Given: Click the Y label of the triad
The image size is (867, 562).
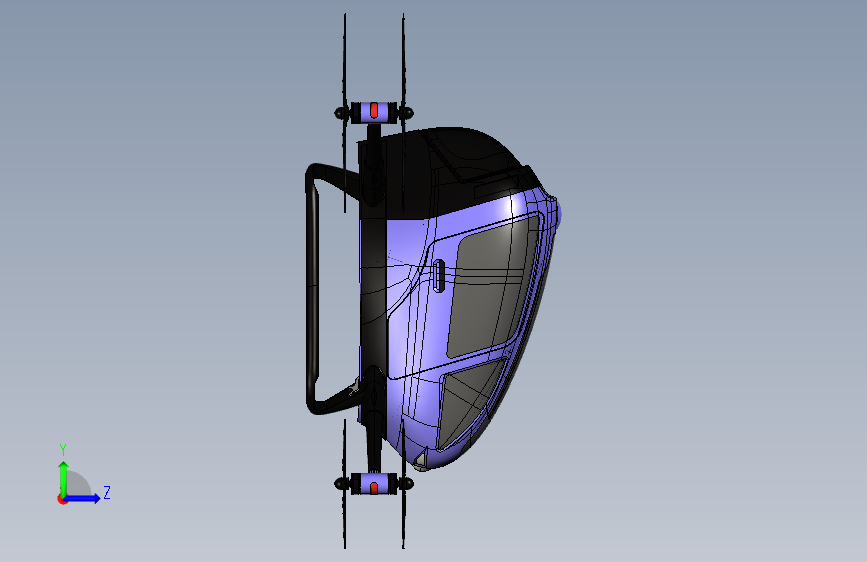Looking at the screenshot, I should [x=63, y=449].
